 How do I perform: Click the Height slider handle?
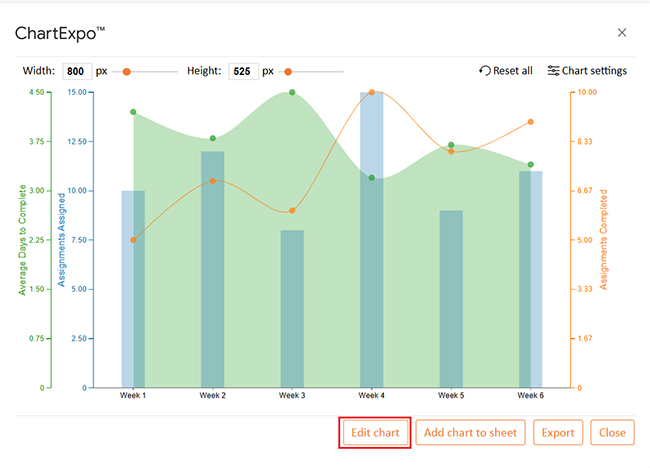tap(288, 72)
